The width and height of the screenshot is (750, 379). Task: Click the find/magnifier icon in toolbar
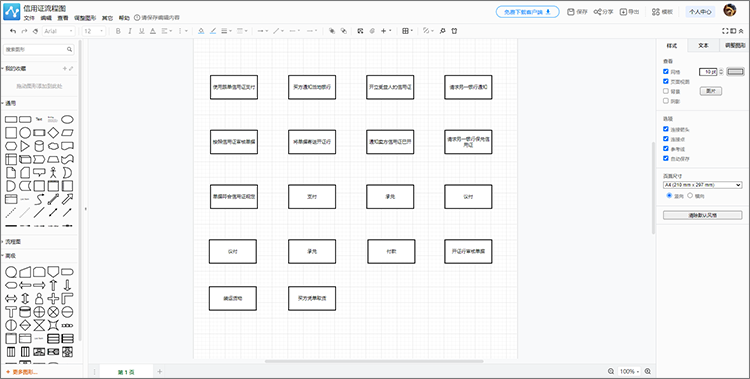click(x=442, y=31)
